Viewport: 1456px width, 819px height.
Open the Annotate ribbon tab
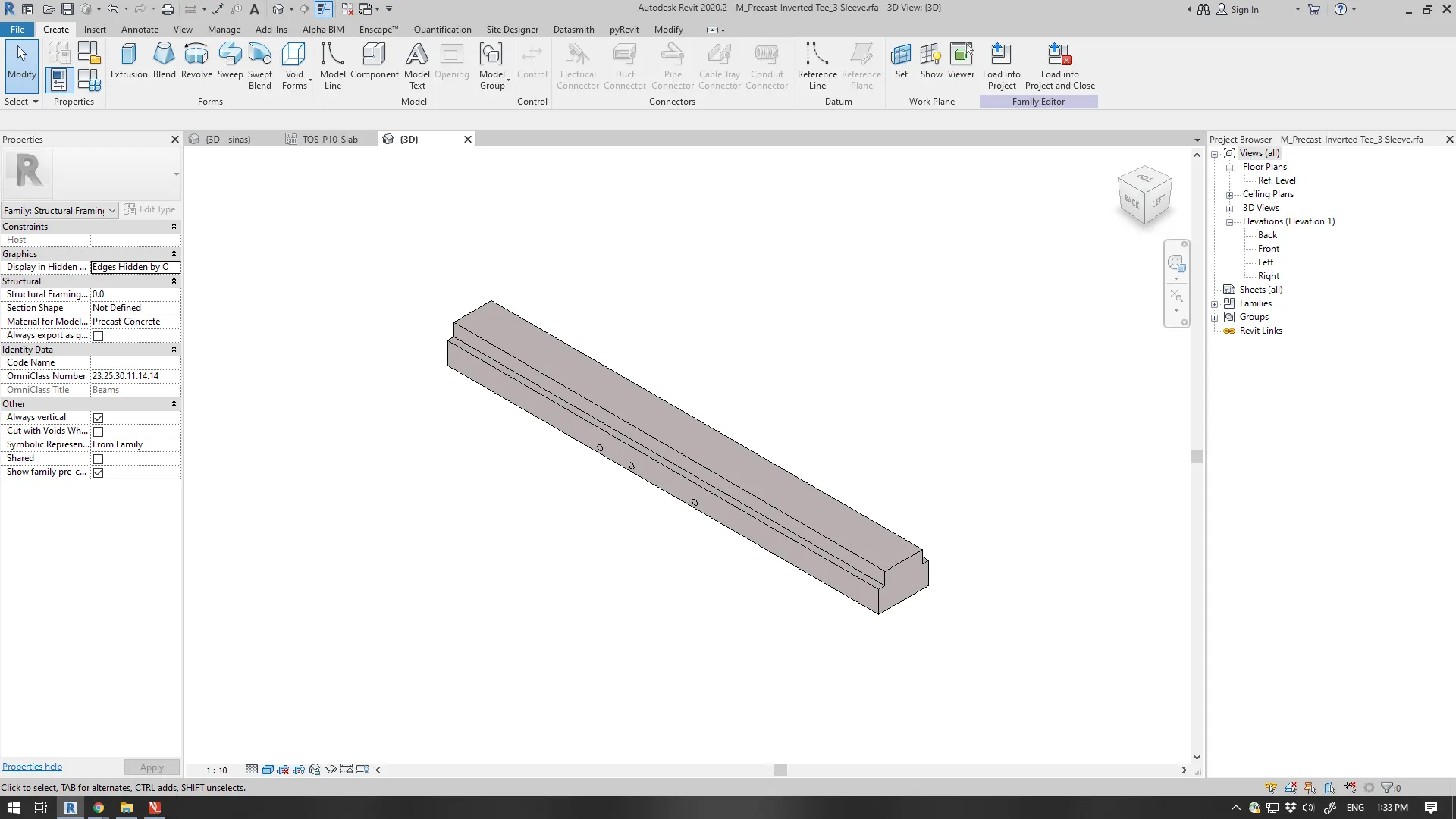(x=140, y=30)
